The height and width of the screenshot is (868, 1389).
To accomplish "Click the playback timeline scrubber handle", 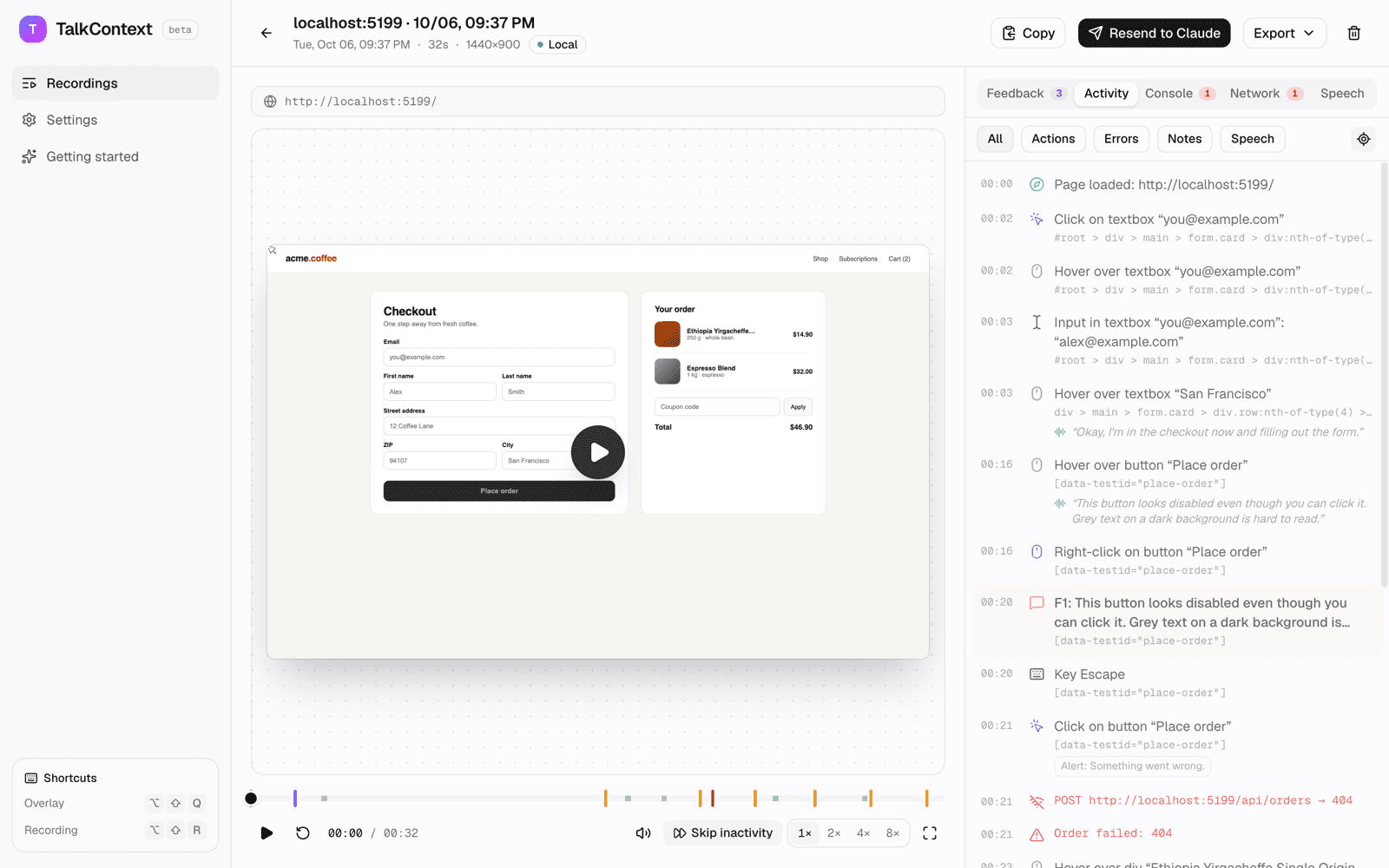I will click(251, 799).
